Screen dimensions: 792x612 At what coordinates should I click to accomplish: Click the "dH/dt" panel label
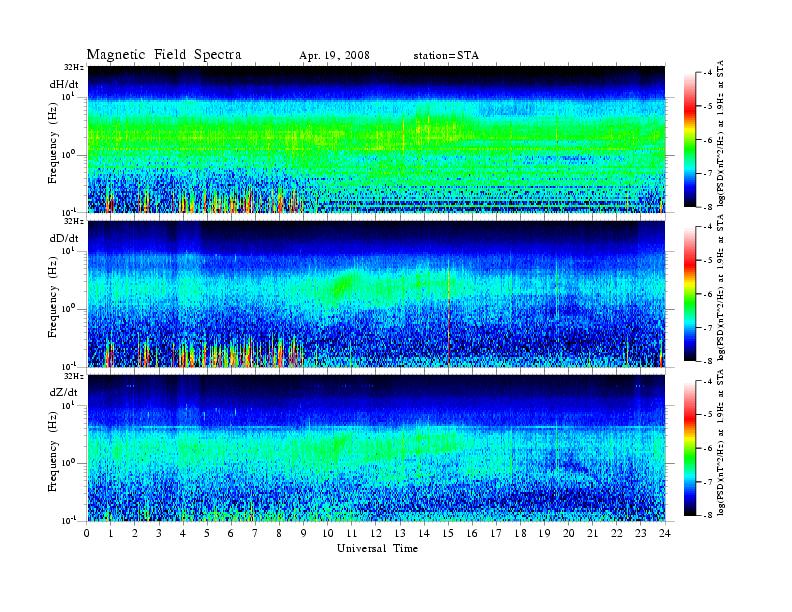(x=64, y=84)
